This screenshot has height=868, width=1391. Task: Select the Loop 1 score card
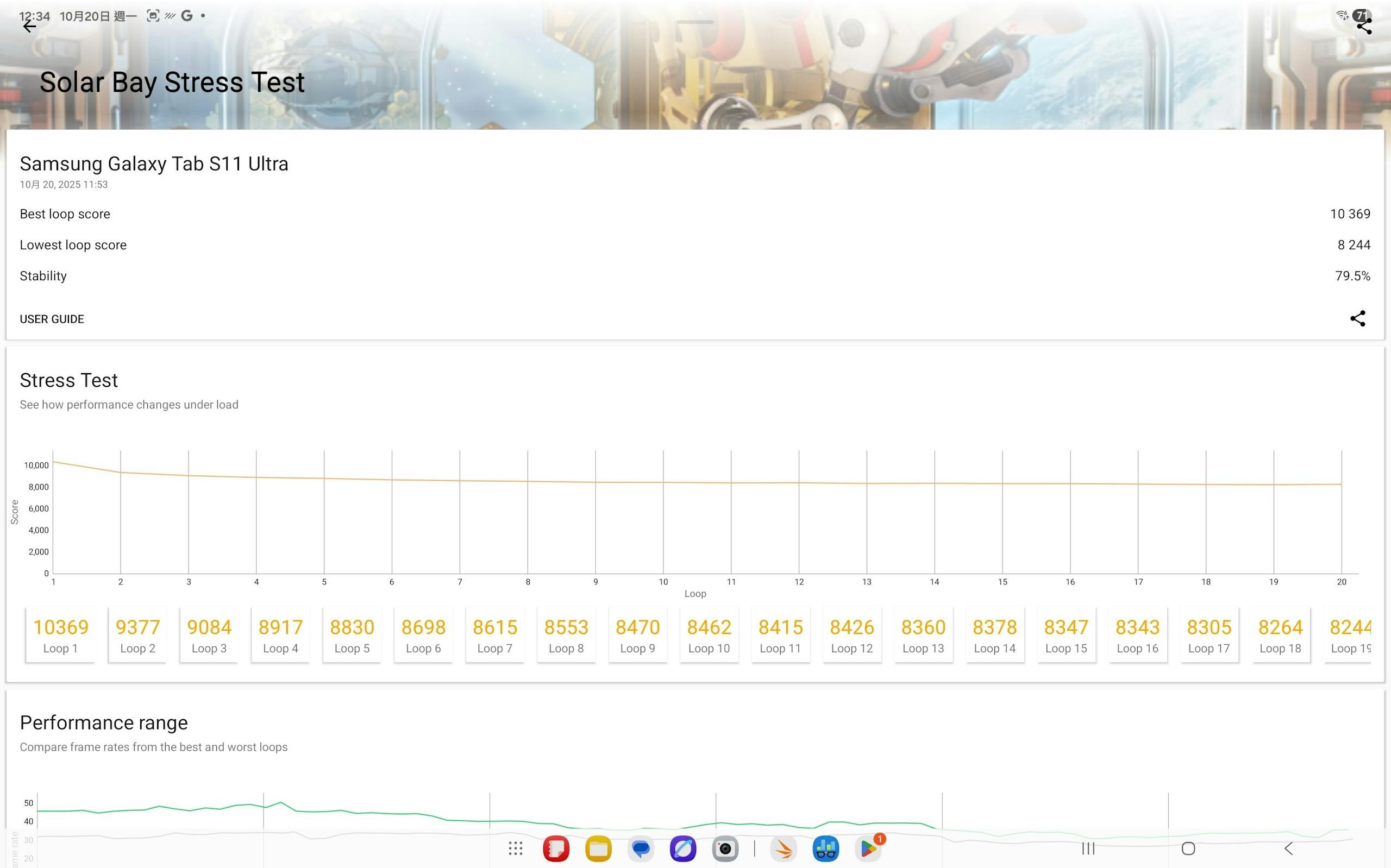click(x=60, y=635)
